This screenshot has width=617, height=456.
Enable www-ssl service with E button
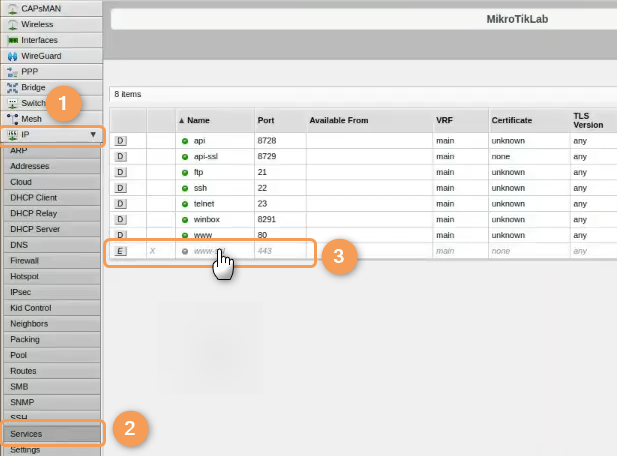121,251
